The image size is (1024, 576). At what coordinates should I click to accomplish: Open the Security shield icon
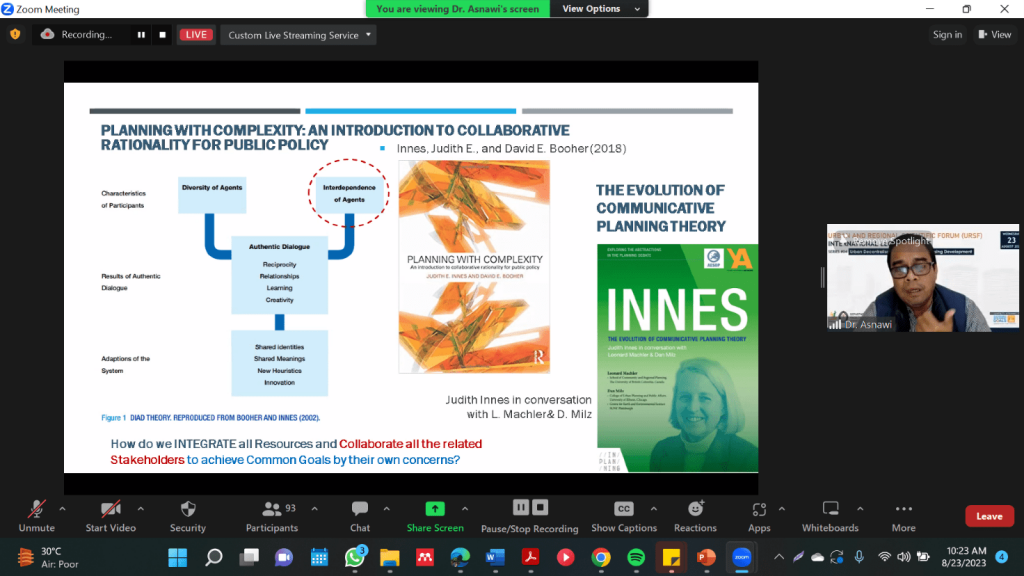pyautogui.click(x=187, y=510)
